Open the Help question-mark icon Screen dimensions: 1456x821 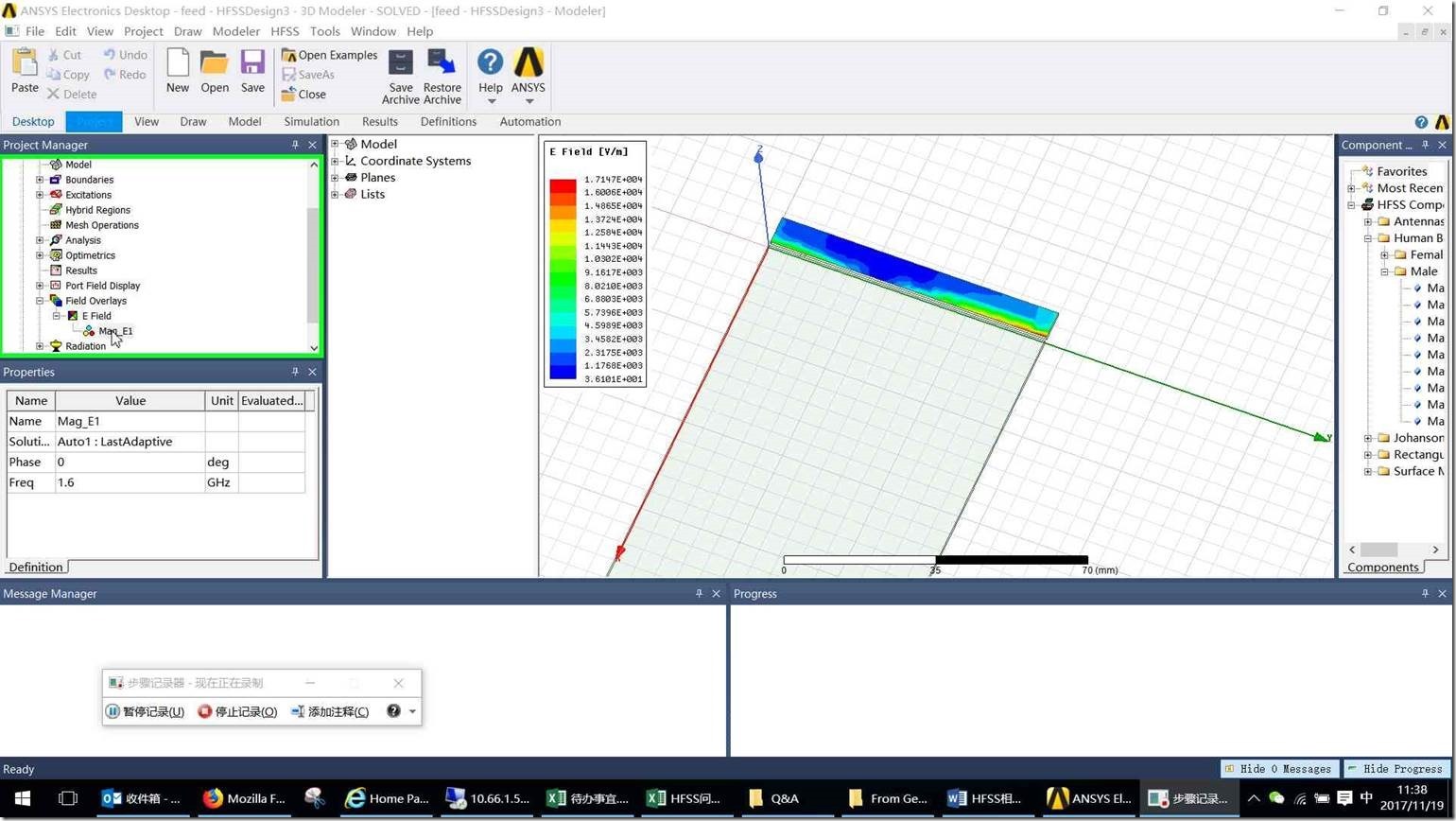tap(491, 62)
